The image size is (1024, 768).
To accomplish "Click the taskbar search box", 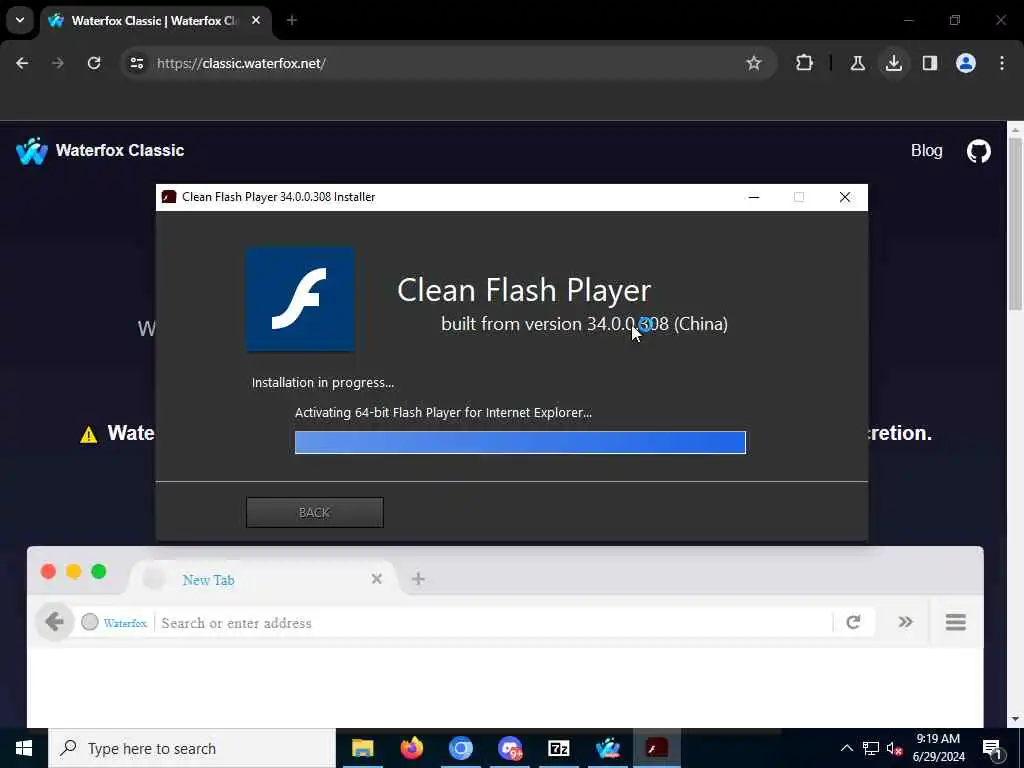I will 191,748.
